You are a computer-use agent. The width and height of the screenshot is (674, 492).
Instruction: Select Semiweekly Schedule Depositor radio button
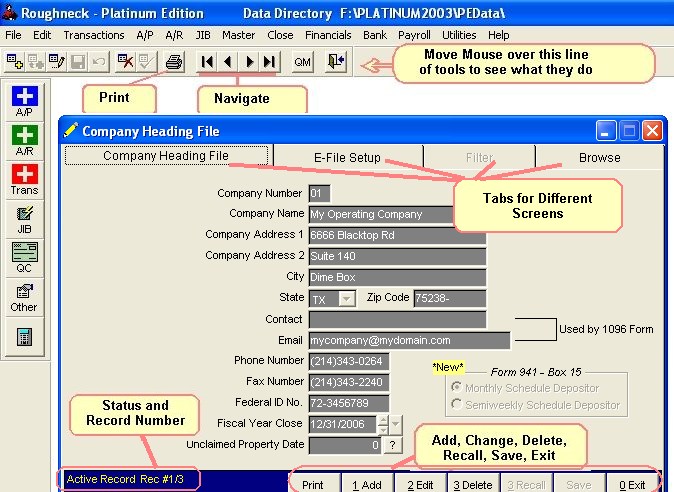456,404
